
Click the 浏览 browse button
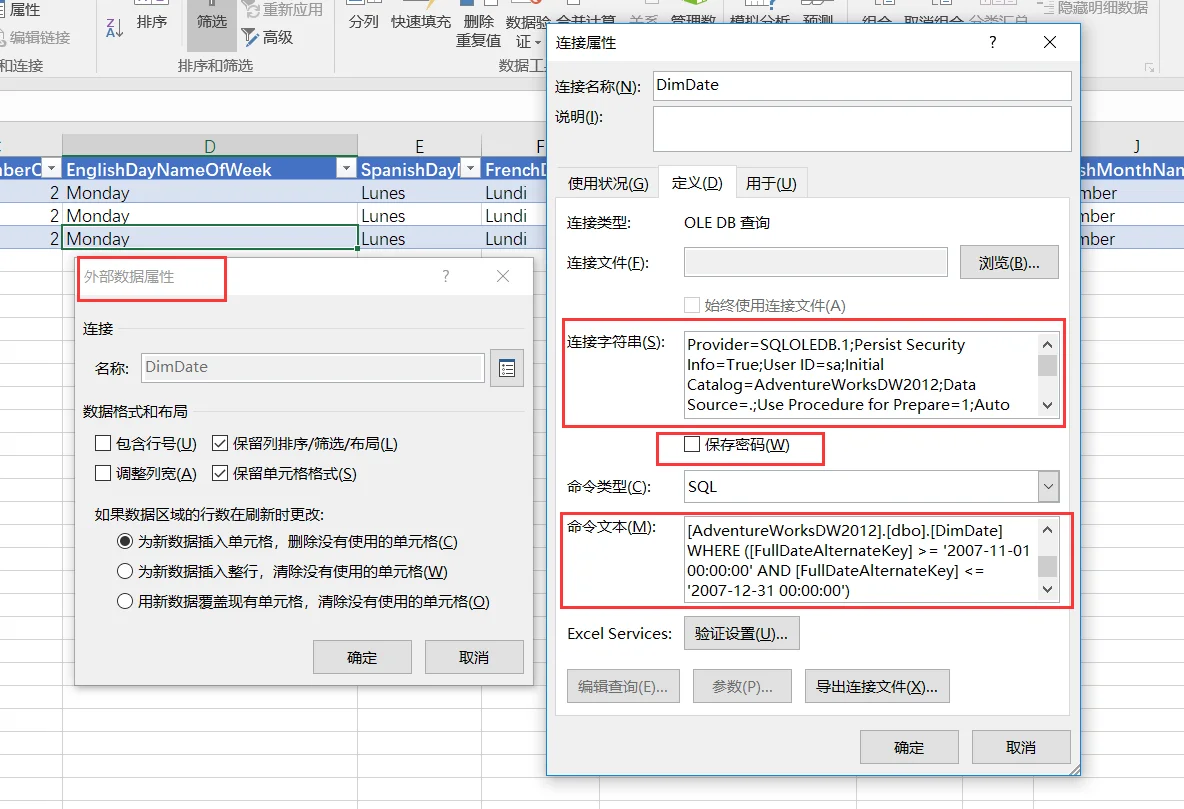click(1009, 263)
